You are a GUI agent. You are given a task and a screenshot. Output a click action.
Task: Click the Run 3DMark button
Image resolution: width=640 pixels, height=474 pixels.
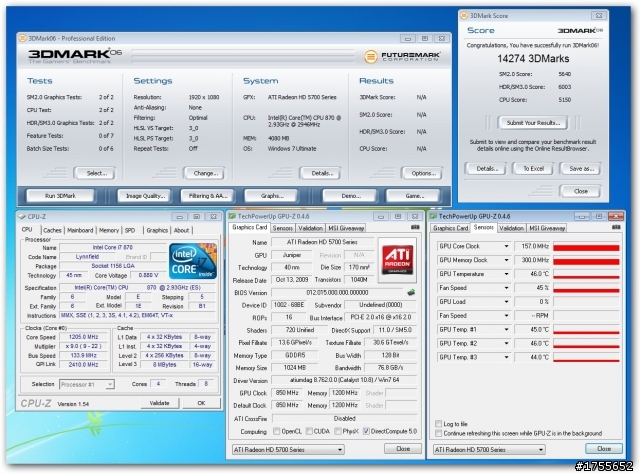60,196
